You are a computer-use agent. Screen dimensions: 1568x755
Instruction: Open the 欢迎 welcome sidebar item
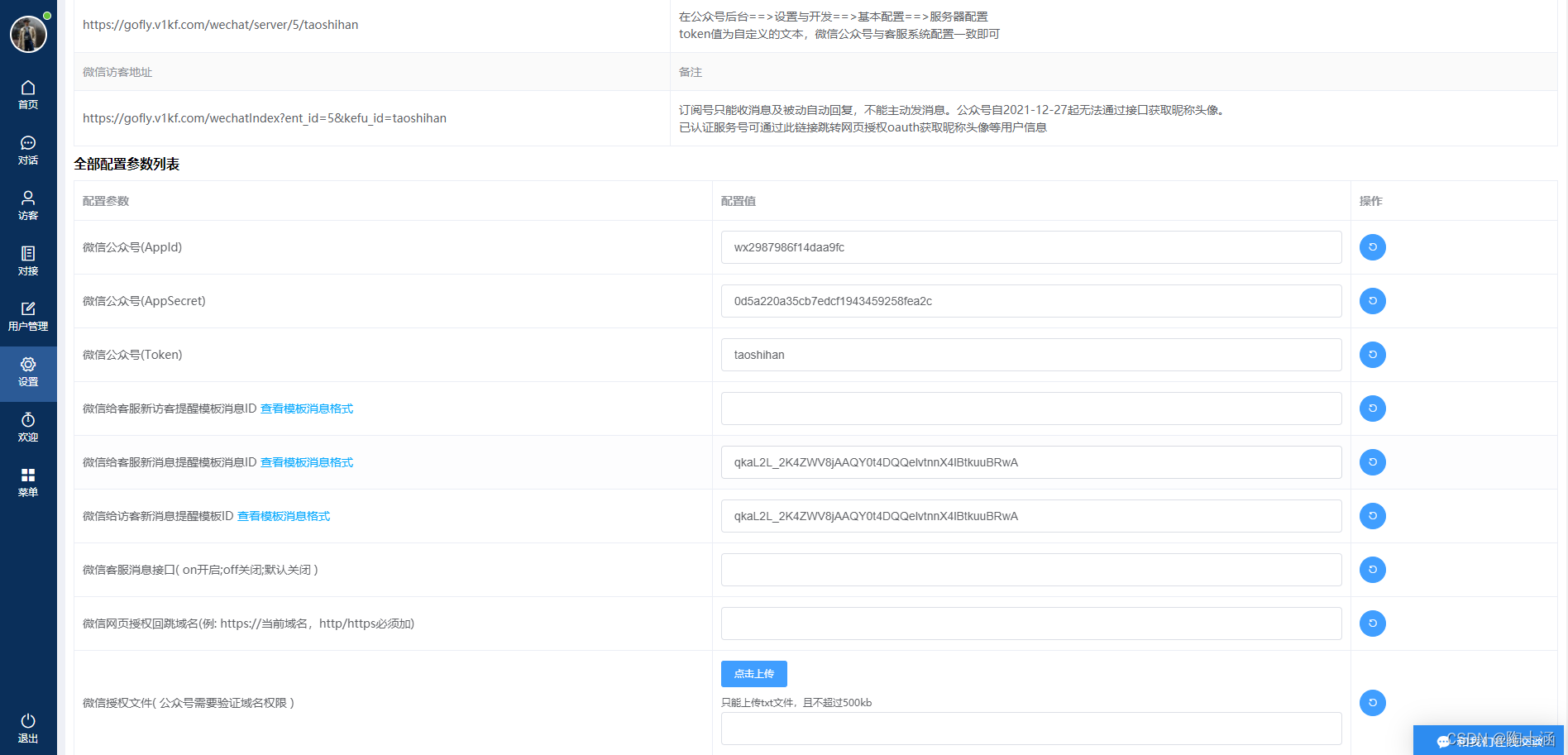coord(28,428)
